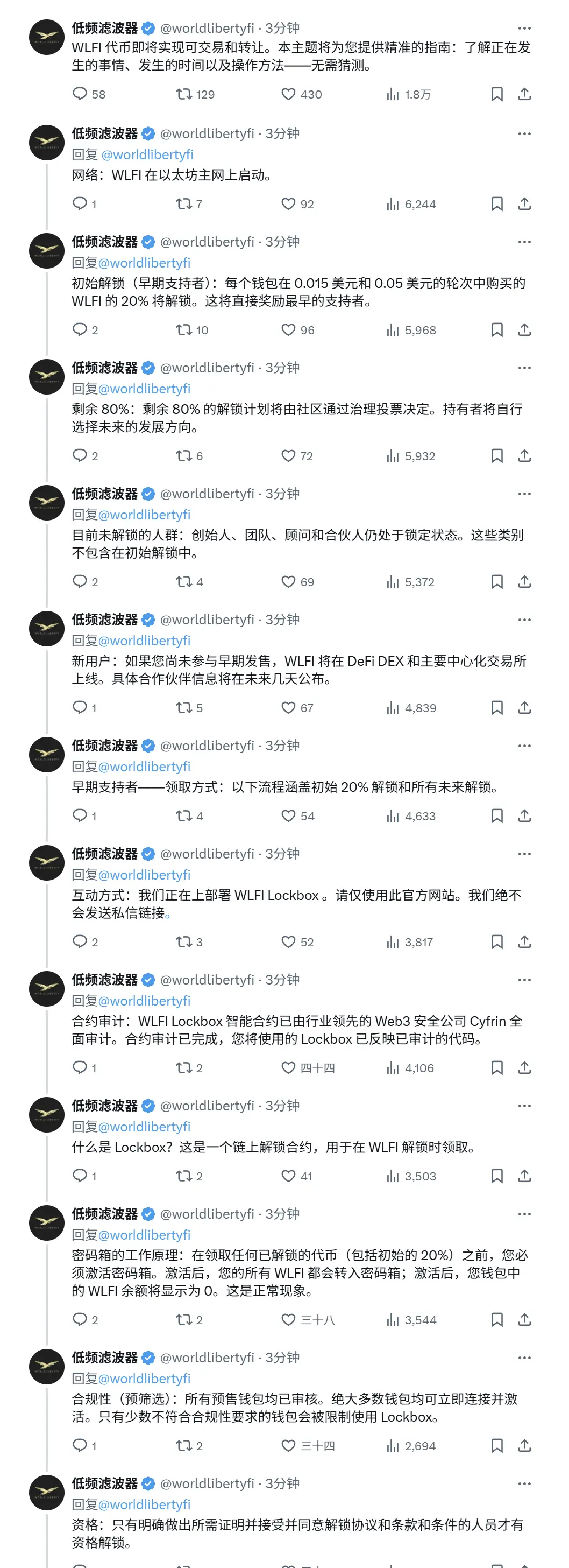The height and width of the screenshot is (1568, 569).
Task: Like the Lockbox explanation tweet with 41 likes
Action: pyautogui.click(x=297, y=1176)
